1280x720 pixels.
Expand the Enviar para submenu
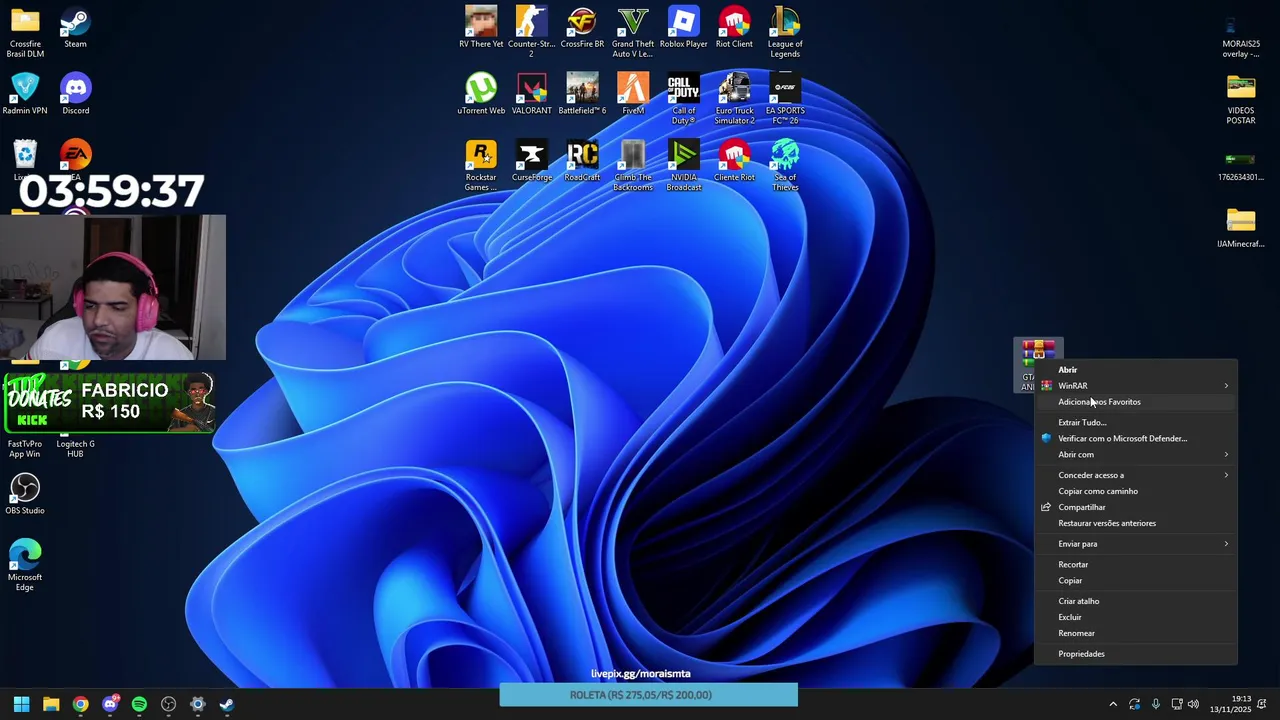click(1136, 544)
